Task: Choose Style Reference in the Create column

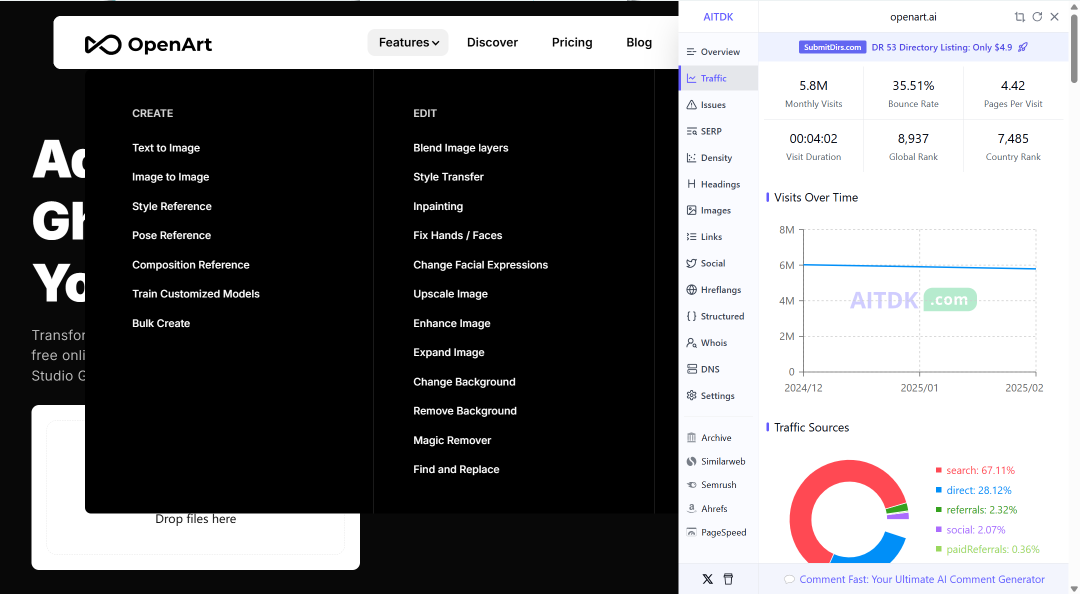Action: (x=172, y=207)
